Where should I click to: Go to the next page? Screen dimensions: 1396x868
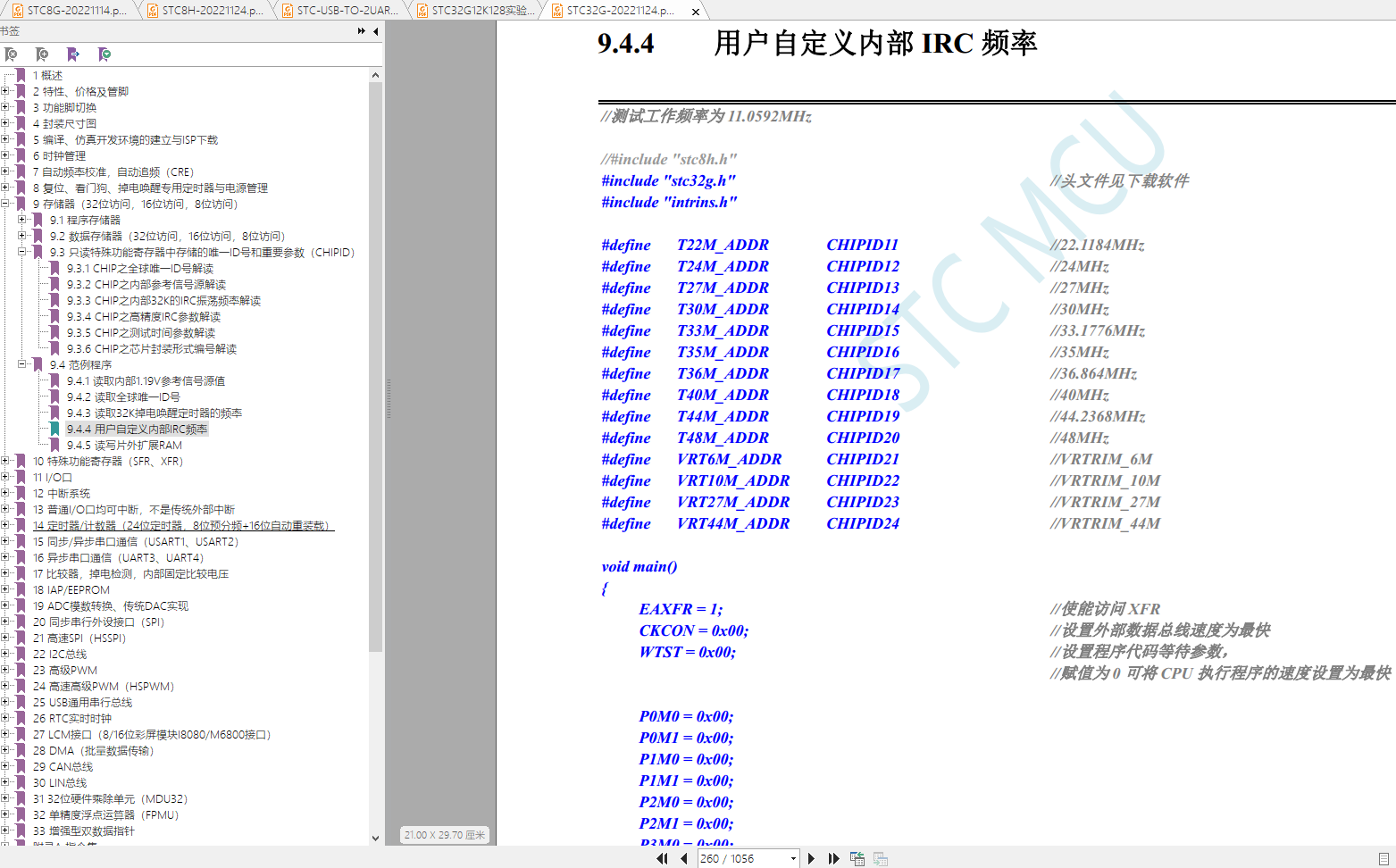(x=811, y=858)
